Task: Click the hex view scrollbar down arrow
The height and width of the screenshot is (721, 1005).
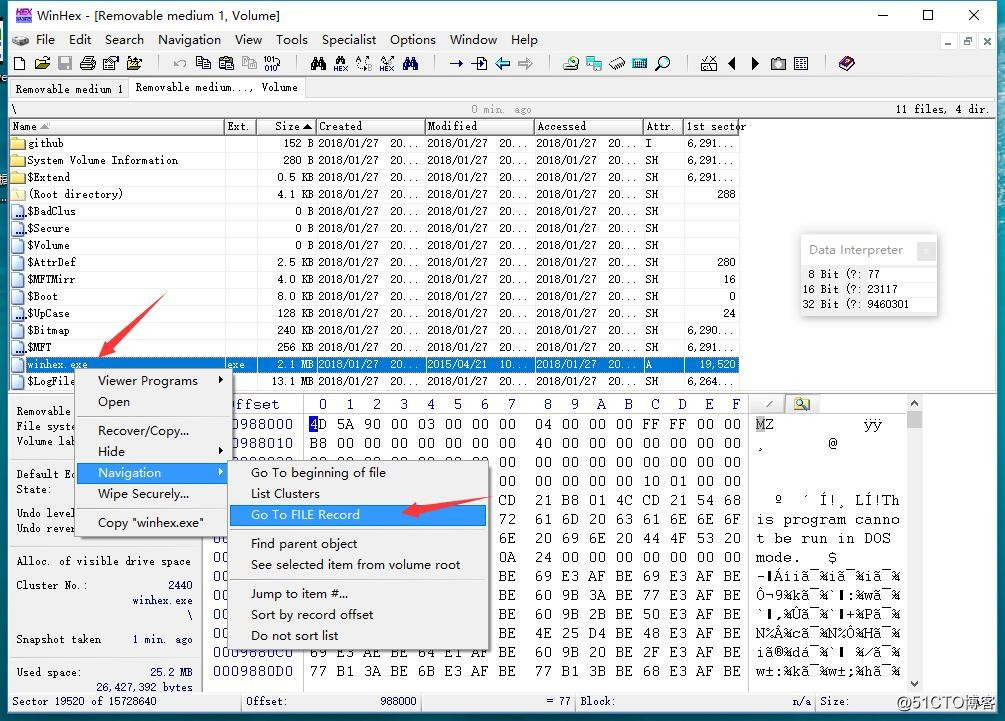Action: [915, 683]
